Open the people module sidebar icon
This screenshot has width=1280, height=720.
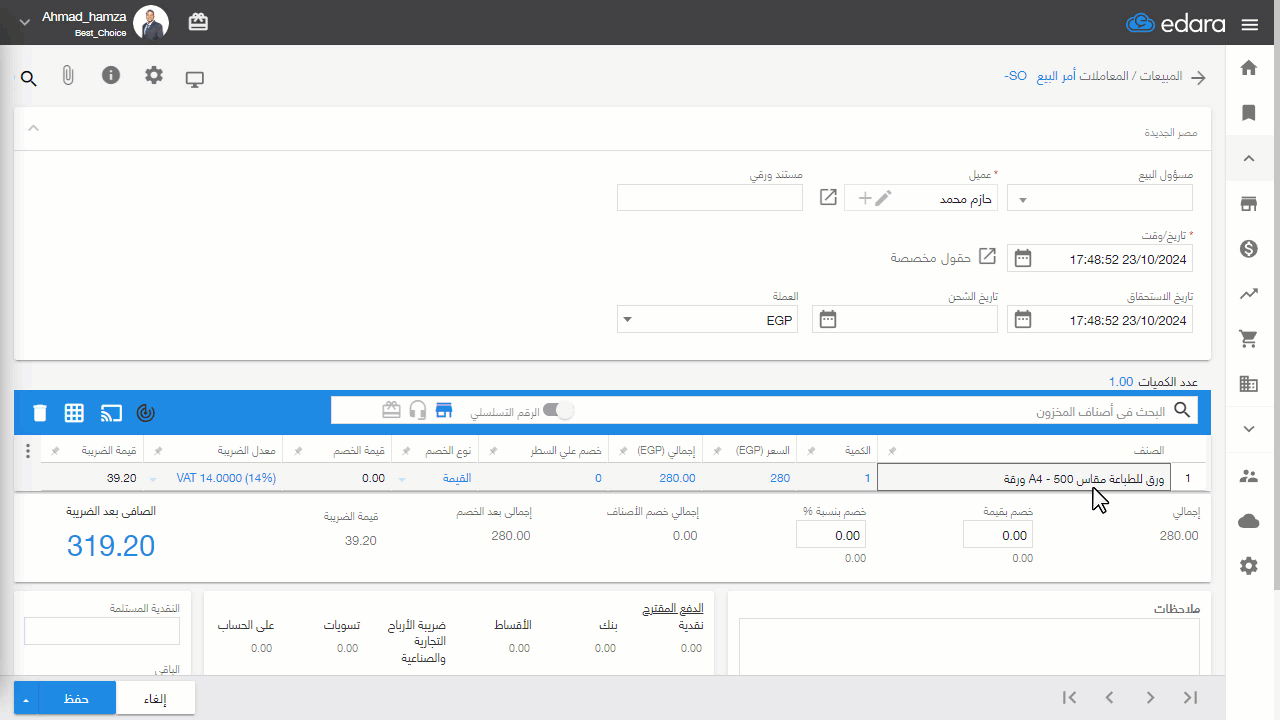pyautogui.click(x=1248, y=476)
